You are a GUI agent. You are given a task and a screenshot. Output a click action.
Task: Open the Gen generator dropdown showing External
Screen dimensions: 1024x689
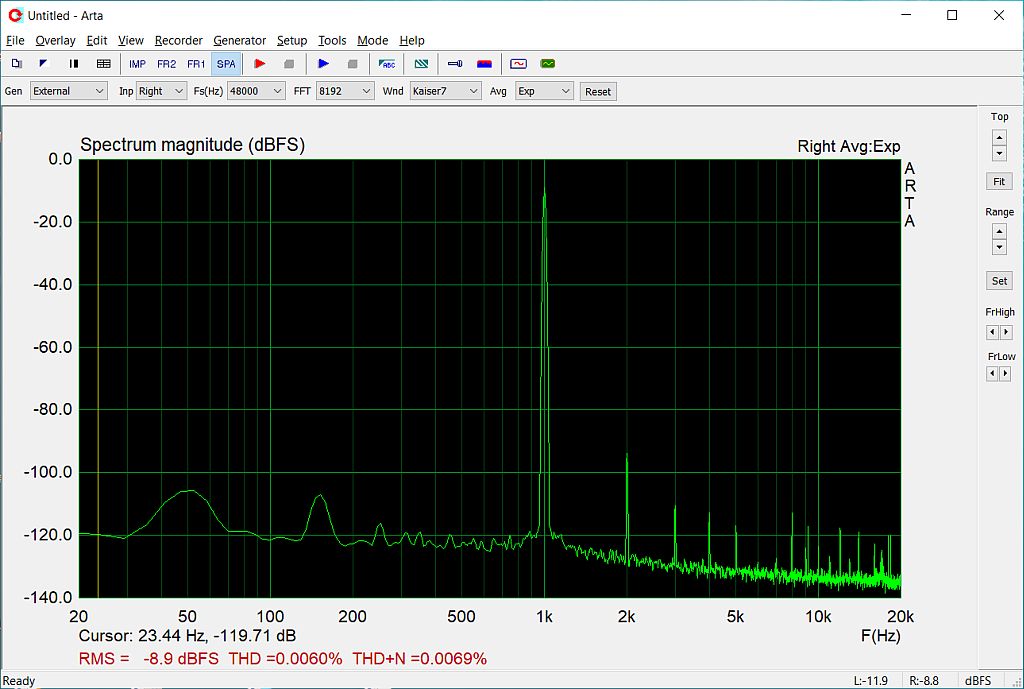coord(69,91)
